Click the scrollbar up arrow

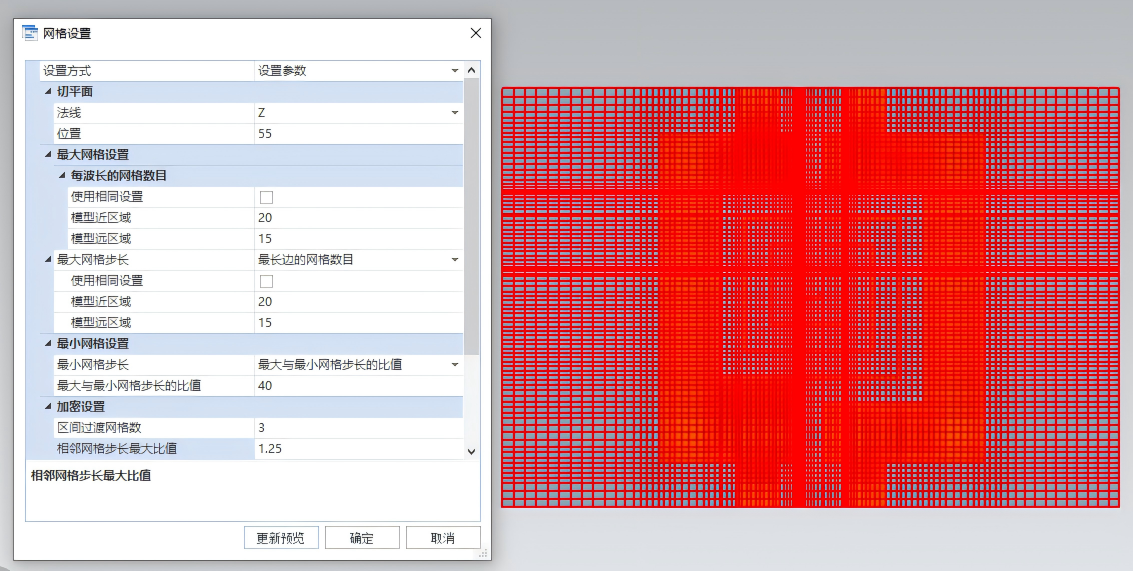click(x=471, y=70)
